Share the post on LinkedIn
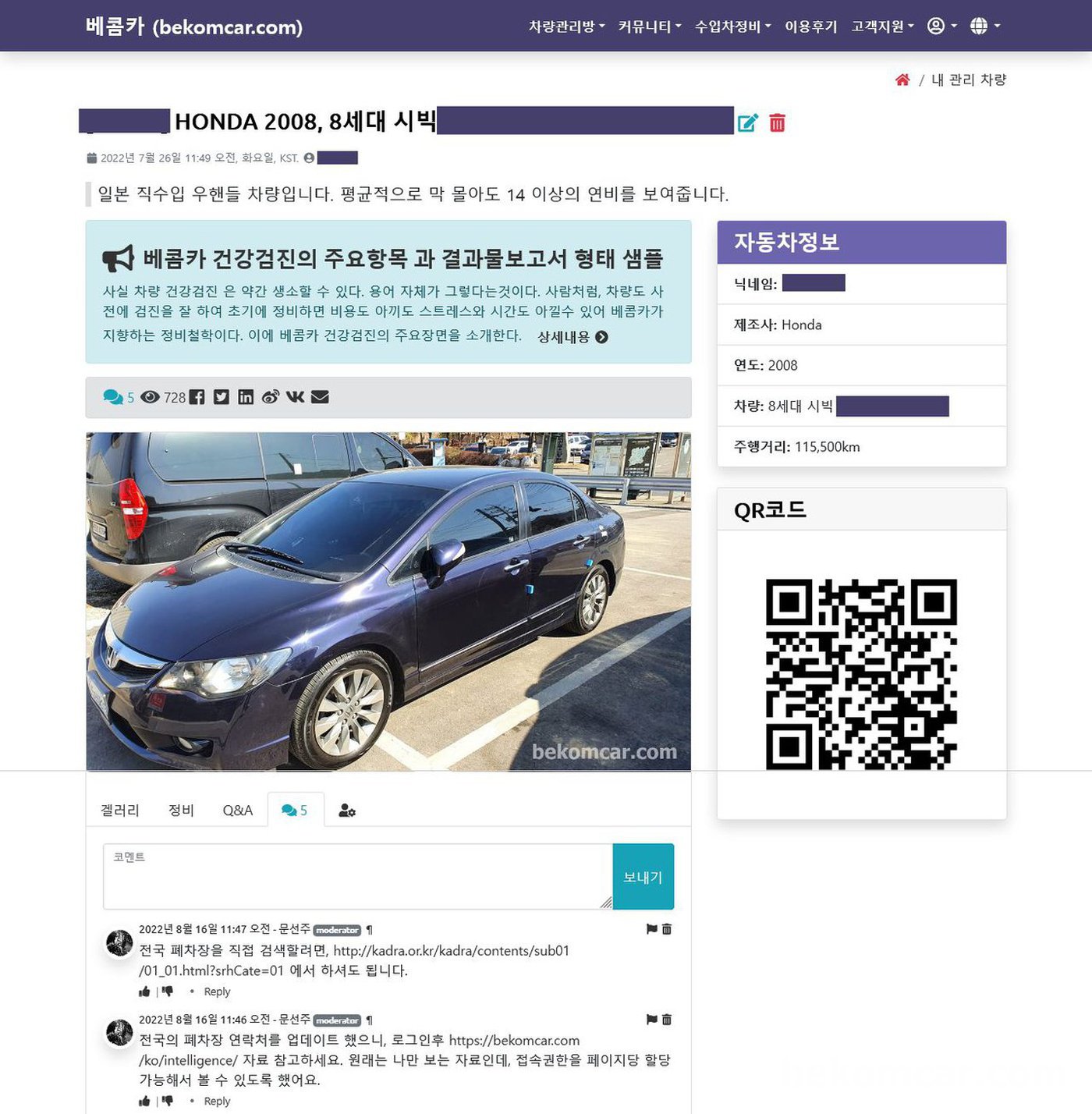Screen dimensions: 1092x1114 click(246, 397)
